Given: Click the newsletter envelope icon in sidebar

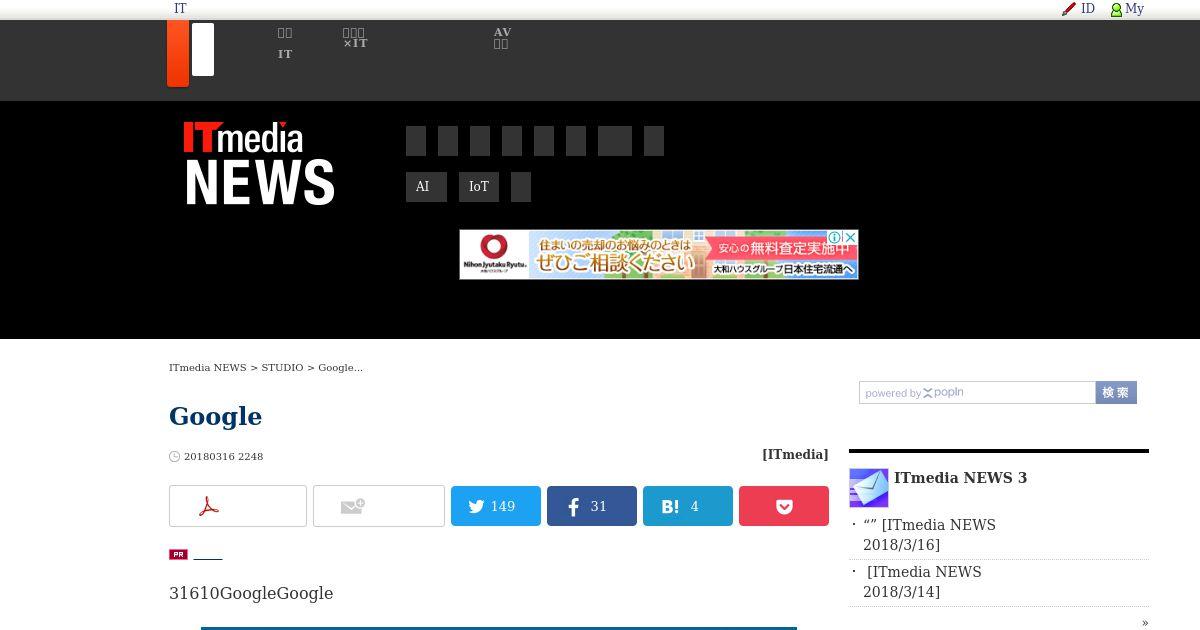Looking at the screenshot, I should (x=869, y=488).
